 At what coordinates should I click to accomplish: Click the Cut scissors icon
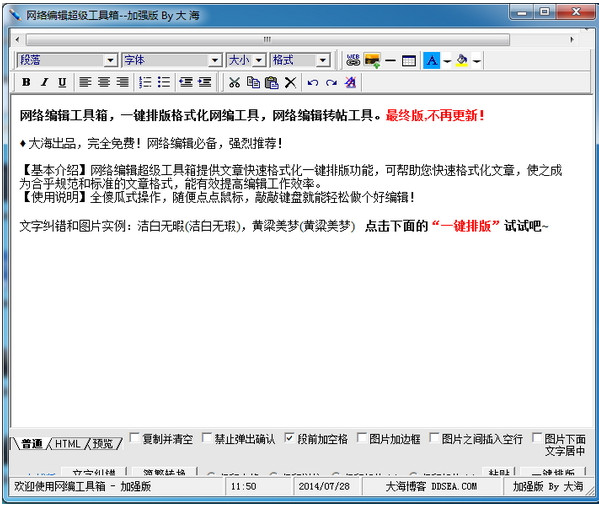(x=234, y=82)
